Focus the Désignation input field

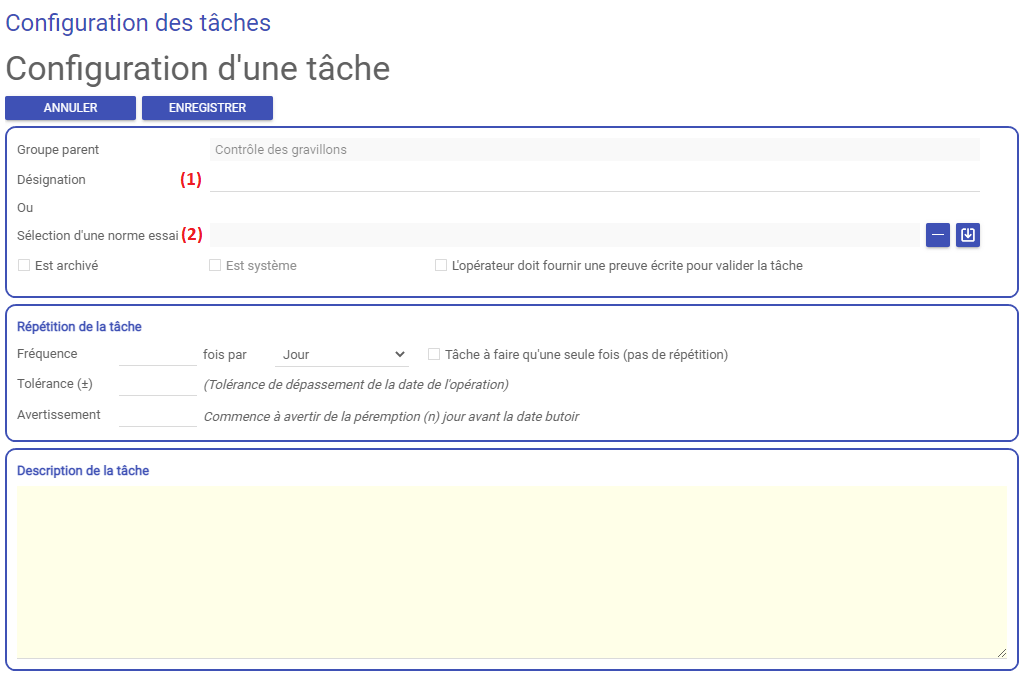click(x=595, y=180)
